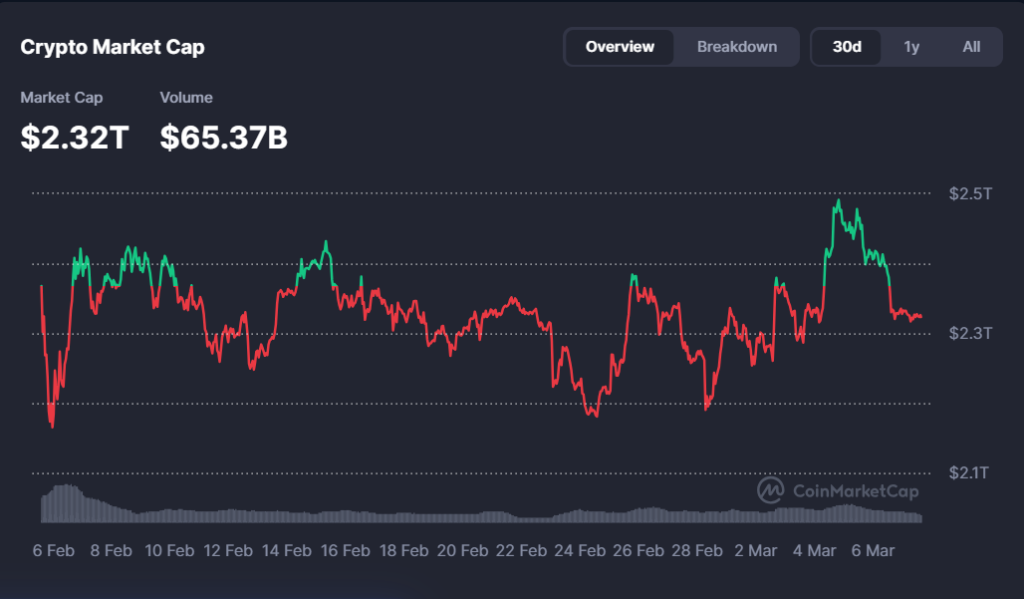Viewport: 1024px width, 599px height.
Task: Click the 14 Feb date label
Action: (285, 551)
